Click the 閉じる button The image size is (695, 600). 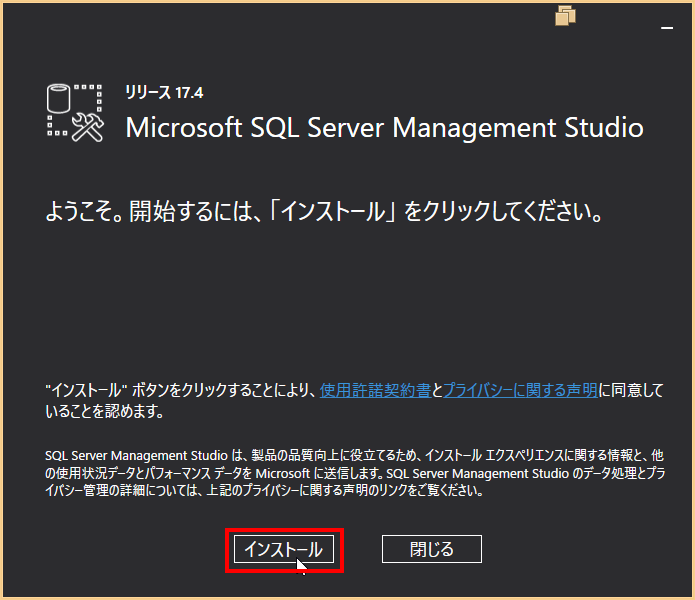coord(432,549)
